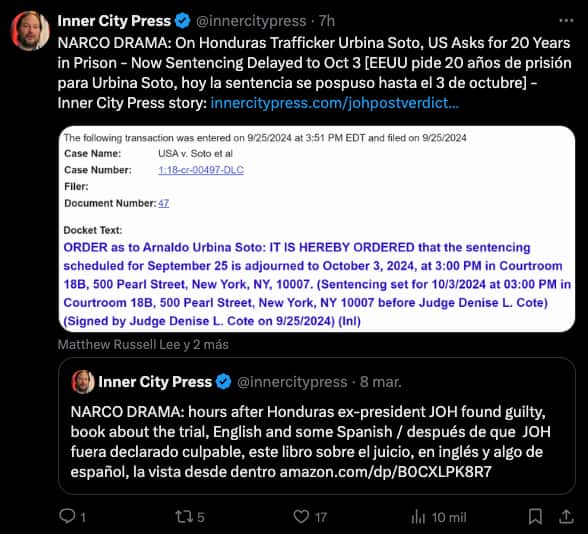Repost the tweet using retweet icon
The height and width of the screenshot is (534, 588).
[184, 517]
